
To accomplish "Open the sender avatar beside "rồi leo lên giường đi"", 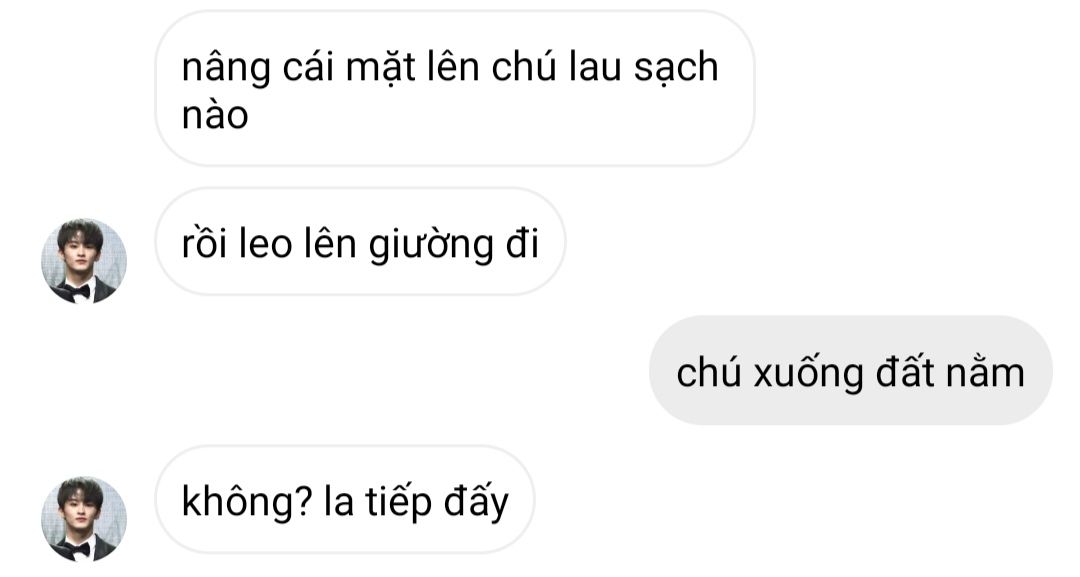I will tap(84, 261).
